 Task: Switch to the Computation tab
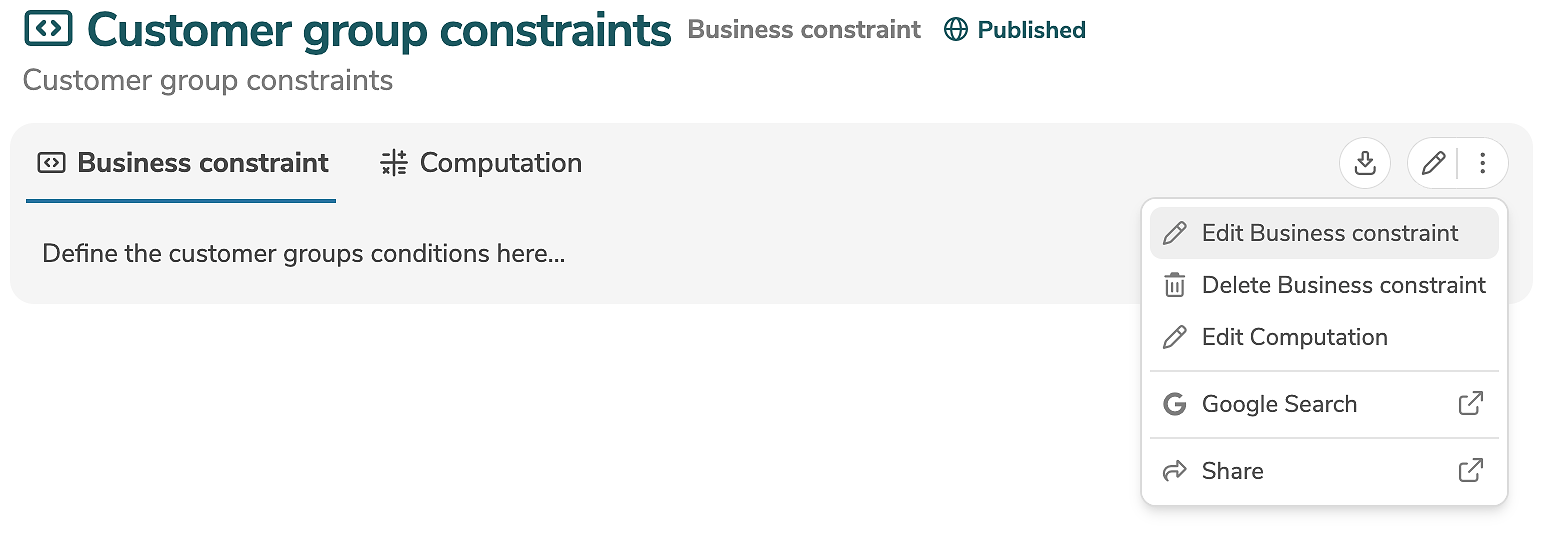point(481,163)
